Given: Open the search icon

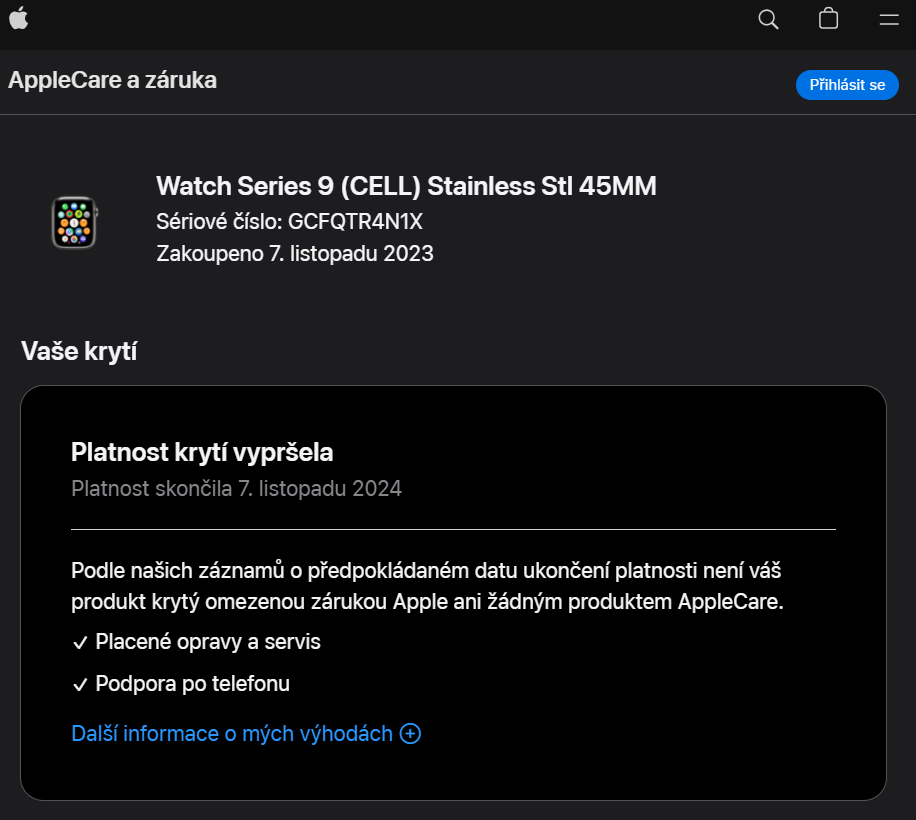Looking at the screenshot, I should click(x=767, y=18).
